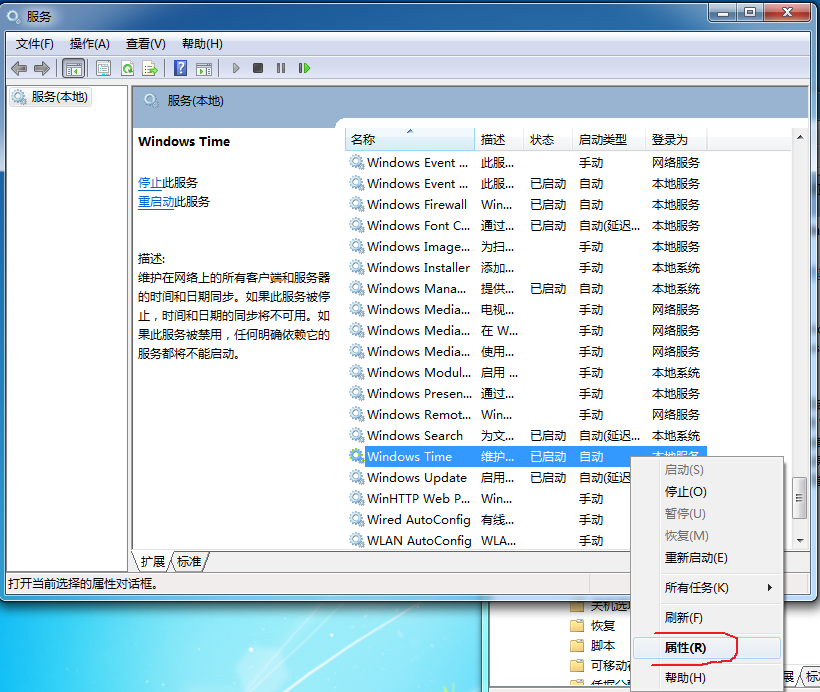Choose 重新启动(E) in the context menu
This screenshot has width=820, height=692.
pyautogui.click(x=707, y=558)
